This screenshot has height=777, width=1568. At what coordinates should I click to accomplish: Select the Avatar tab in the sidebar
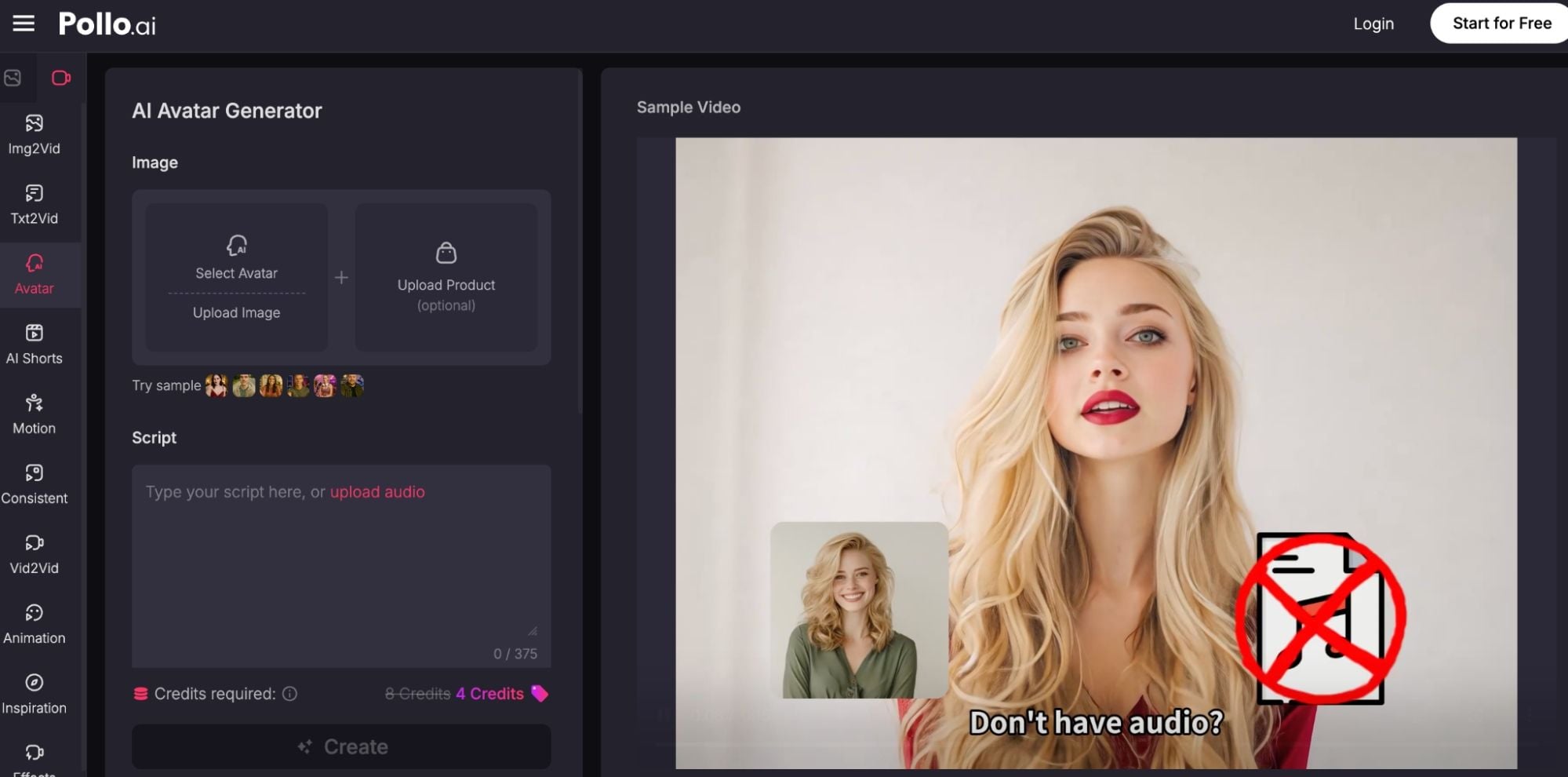33,275
